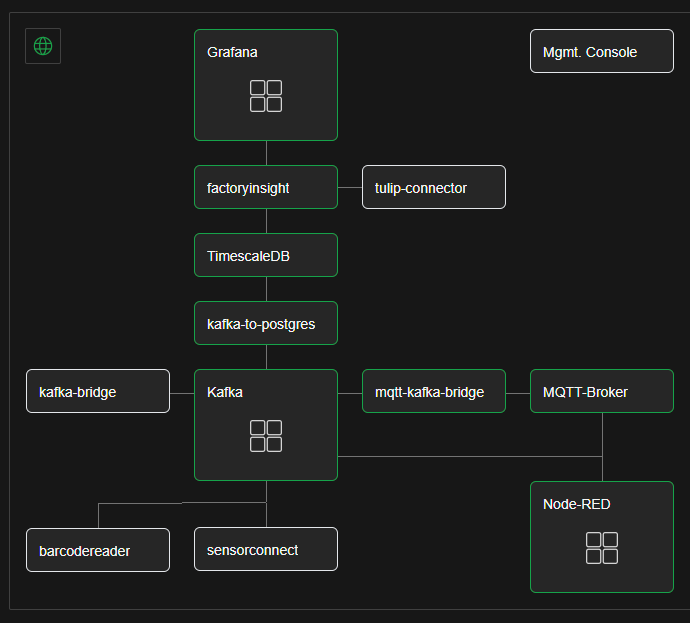Click the Kafka title text
The height and width of the screenshot is (623, 690).
(x=225, y=392)
